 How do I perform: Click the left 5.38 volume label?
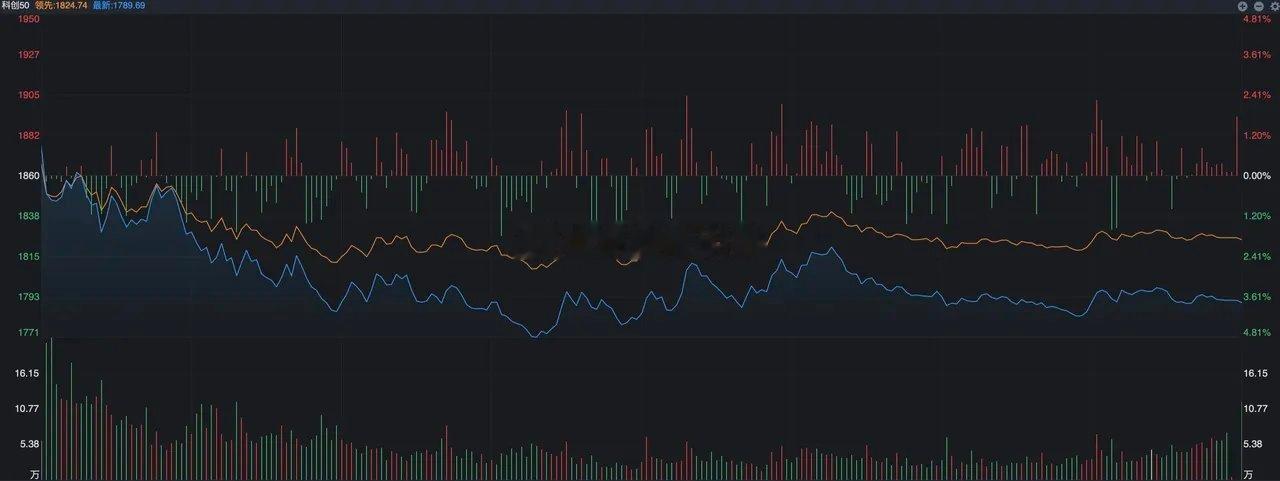pos(30,444)
